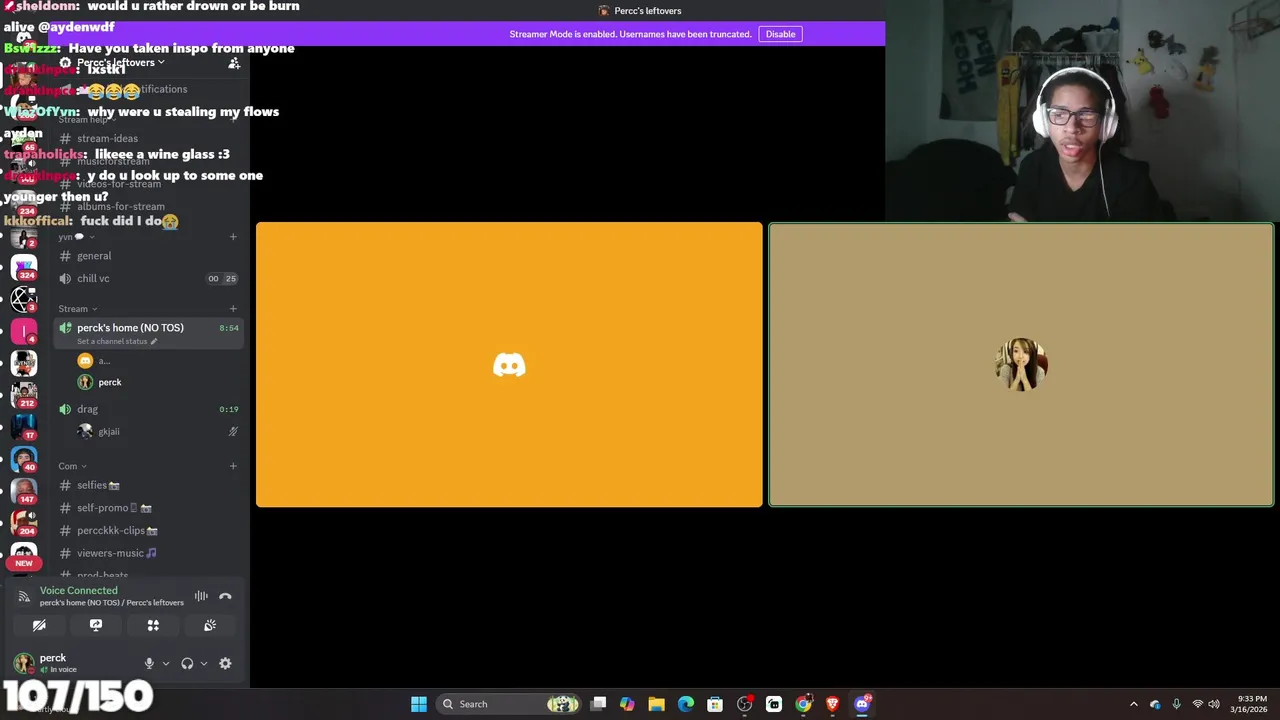Open the headphone output options arrow
The height and width of the screenshot is (720, 1280).
pos(204,663)
